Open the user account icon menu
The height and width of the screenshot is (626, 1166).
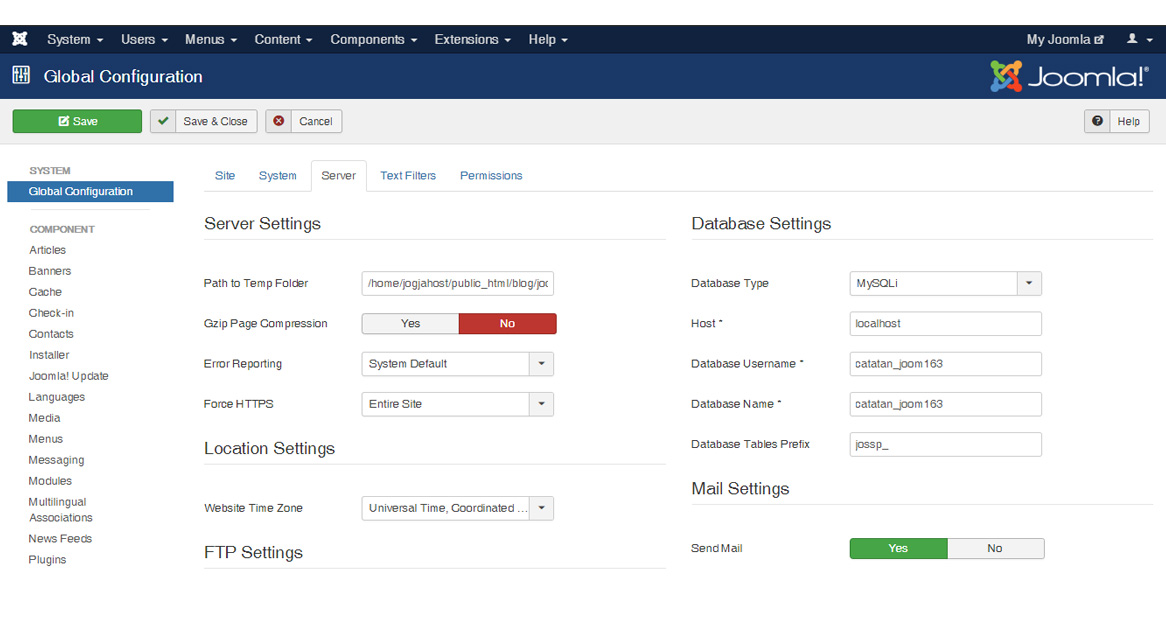point(1138,39)
